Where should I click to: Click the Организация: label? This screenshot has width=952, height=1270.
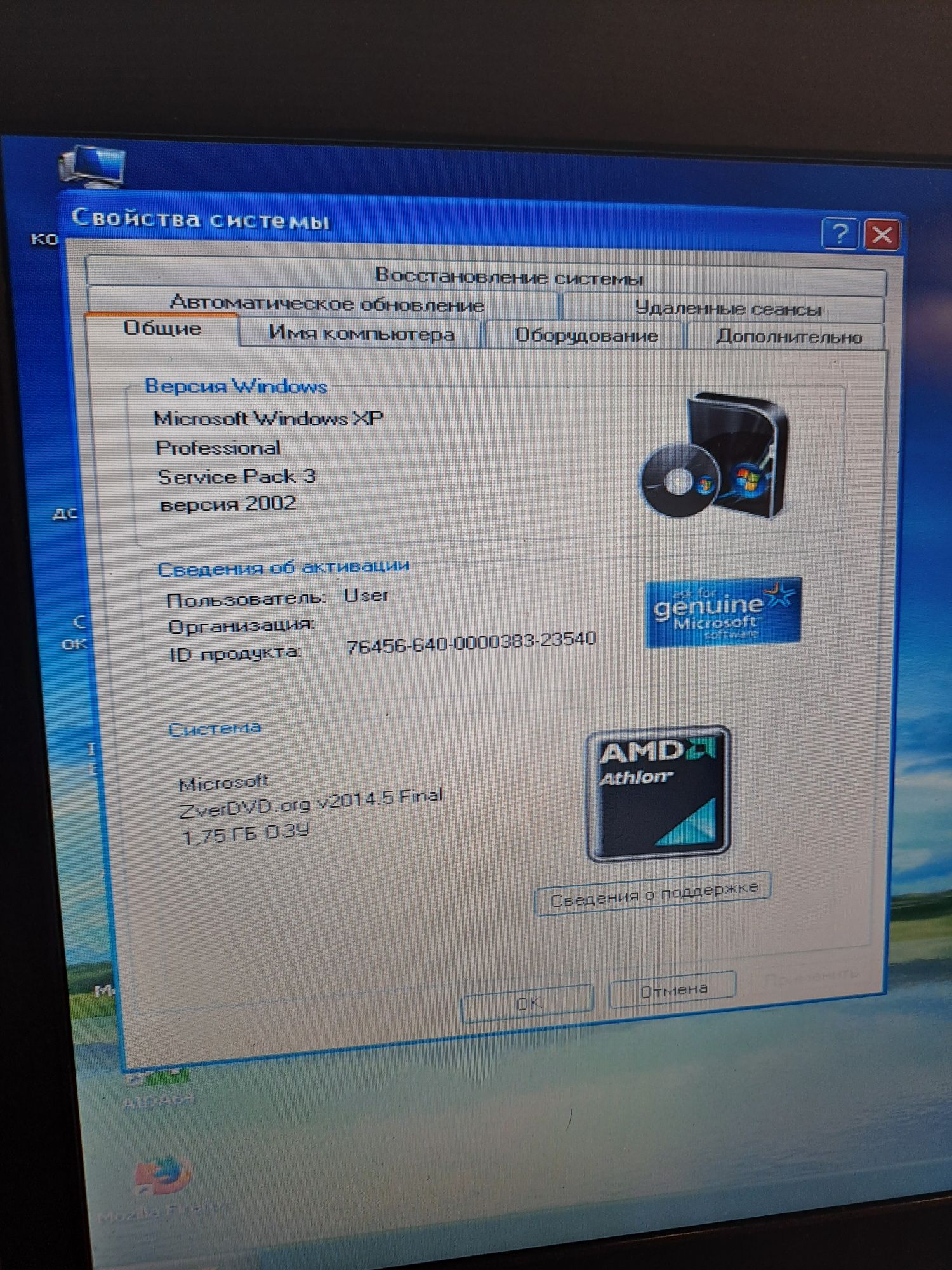click(x=241, y=625)
